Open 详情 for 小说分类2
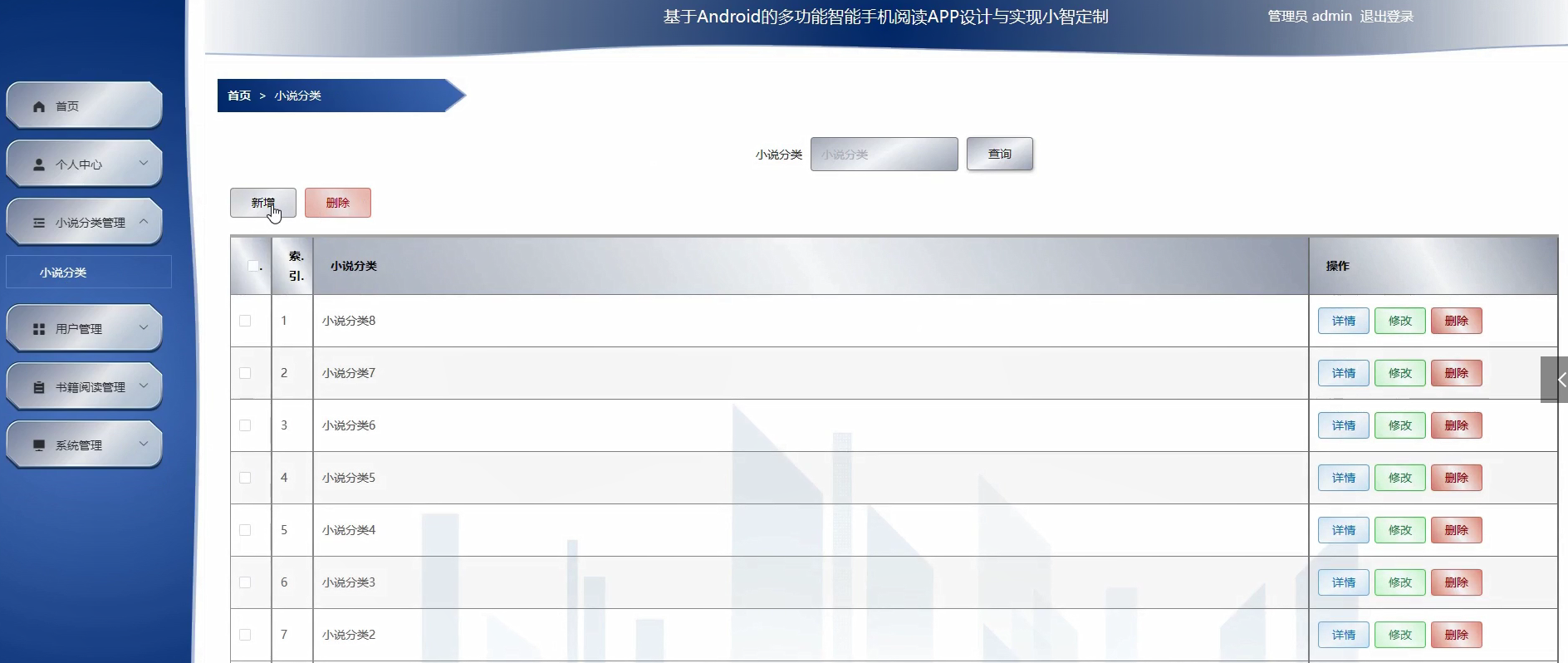Viewport: 1568px width, 663px height. point(1344,635)
